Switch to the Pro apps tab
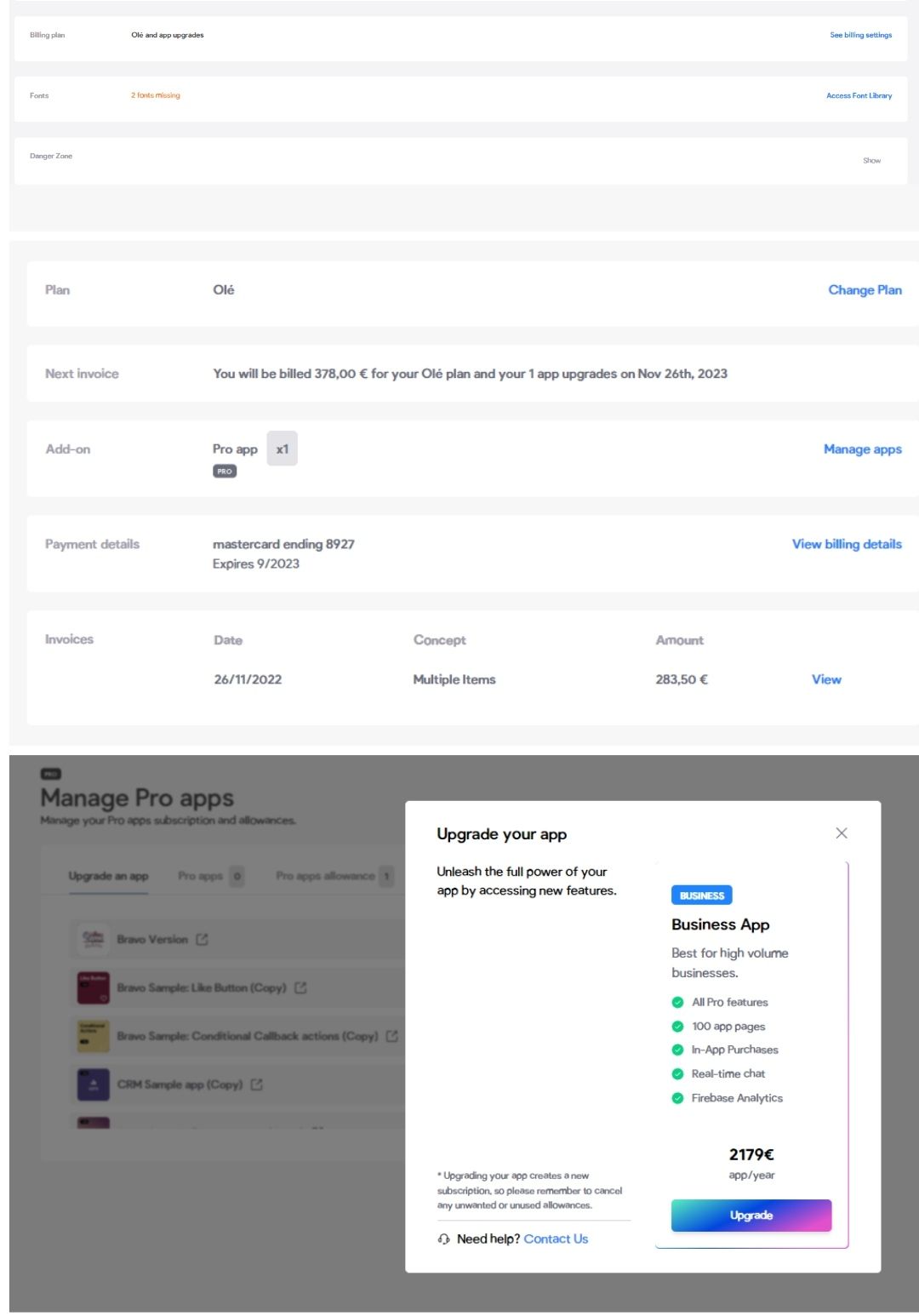Screen dimensions: 919x1316 click(x=210, y=876)
